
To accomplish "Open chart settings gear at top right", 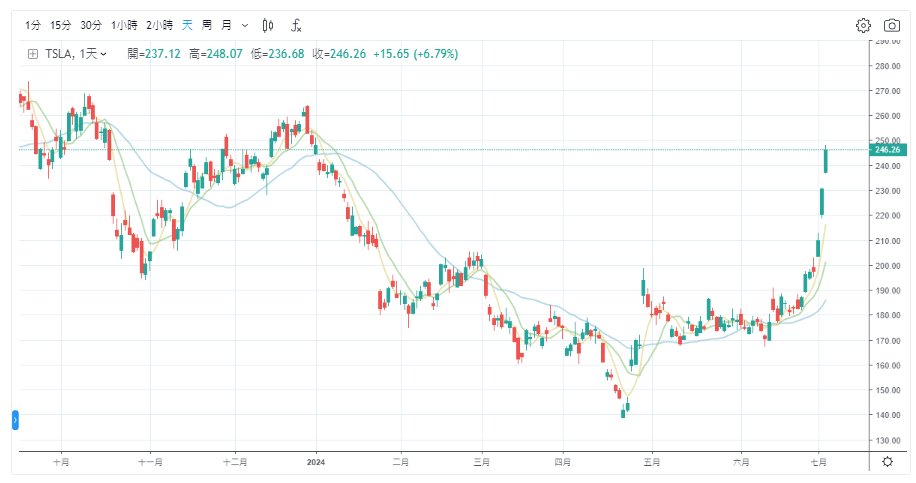I will [863, 25].
